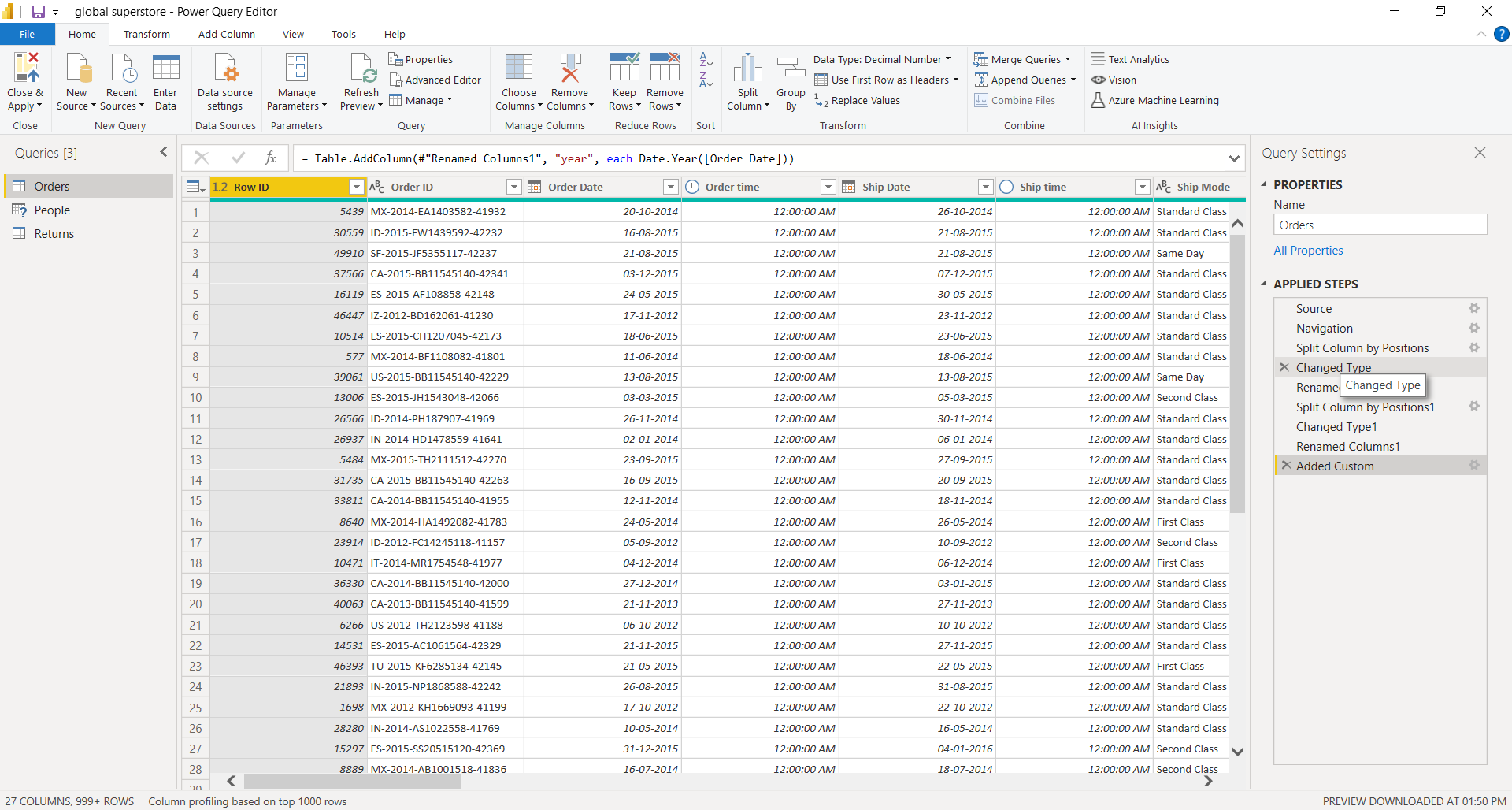The height and width of the screenshot is (810, 1512).
Task: Click the Remove Columns icon
Action: [569, 69]
